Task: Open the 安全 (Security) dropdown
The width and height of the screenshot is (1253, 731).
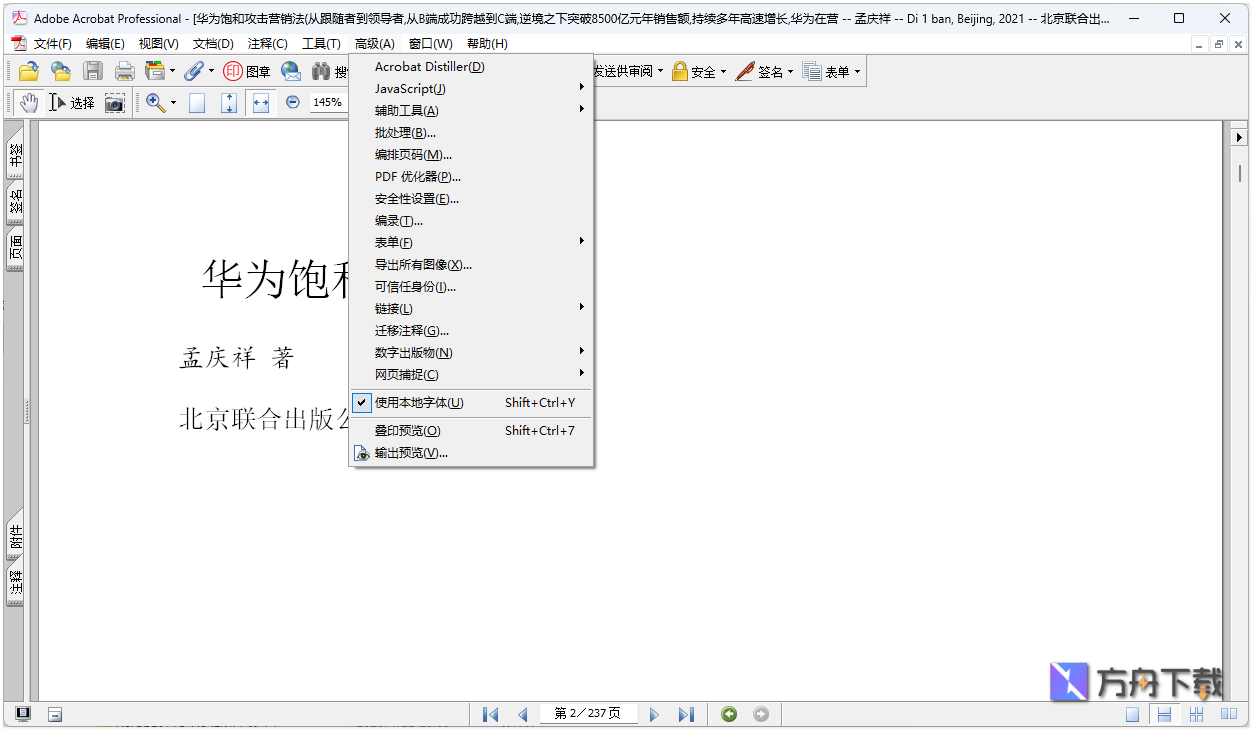Action: click(698, 71)
